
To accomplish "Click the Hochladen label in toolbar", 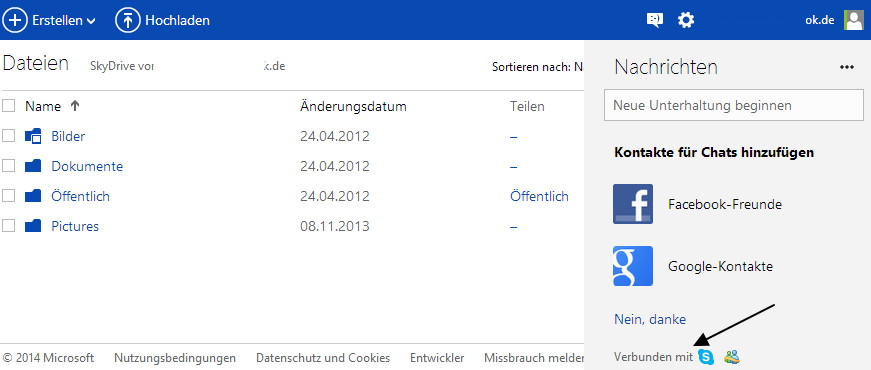I will pos(177,21).
